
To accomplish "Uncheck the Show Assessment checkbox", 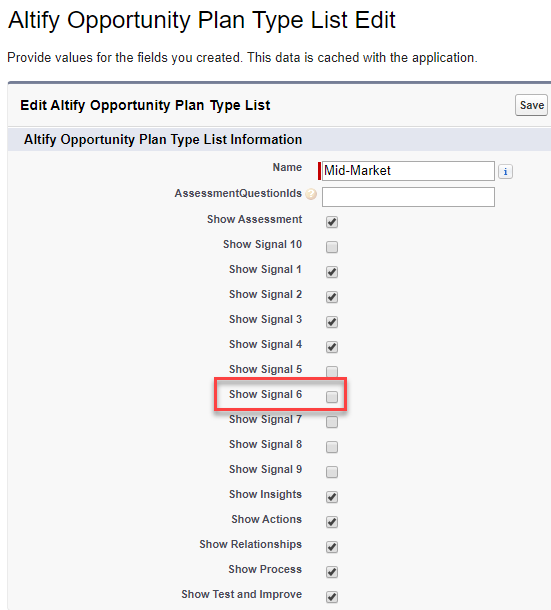I will click(332, 222).
